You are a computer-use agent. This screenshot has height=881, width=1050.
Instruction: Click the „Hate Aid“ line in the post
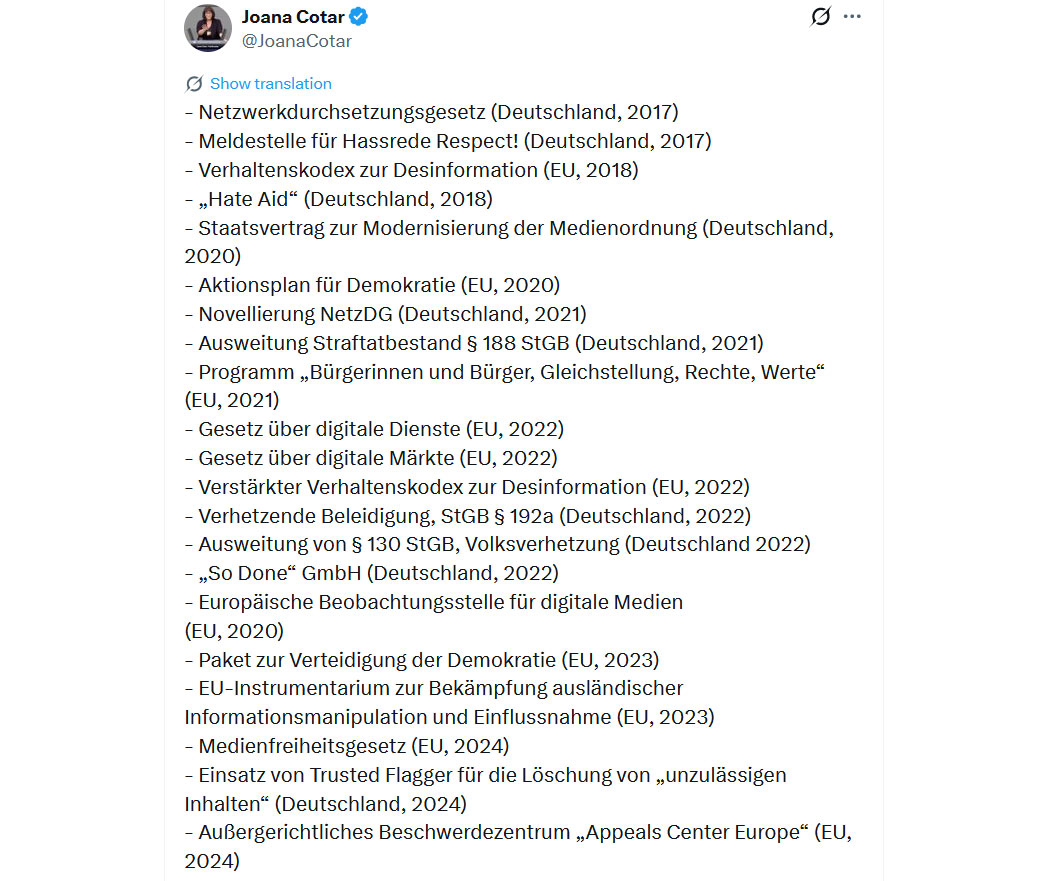(339, 199)
